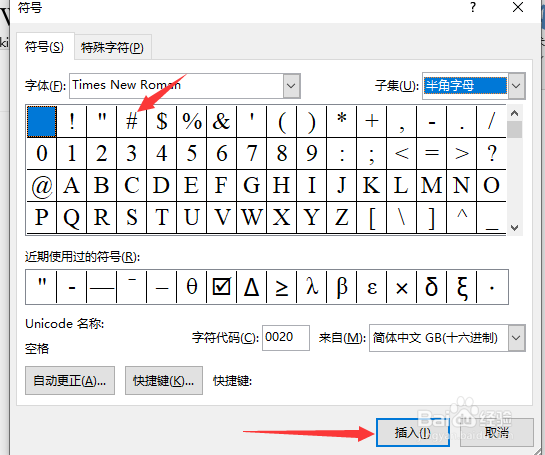Select the percent sign symbol
545x455 pixels.
click(192, 122)
